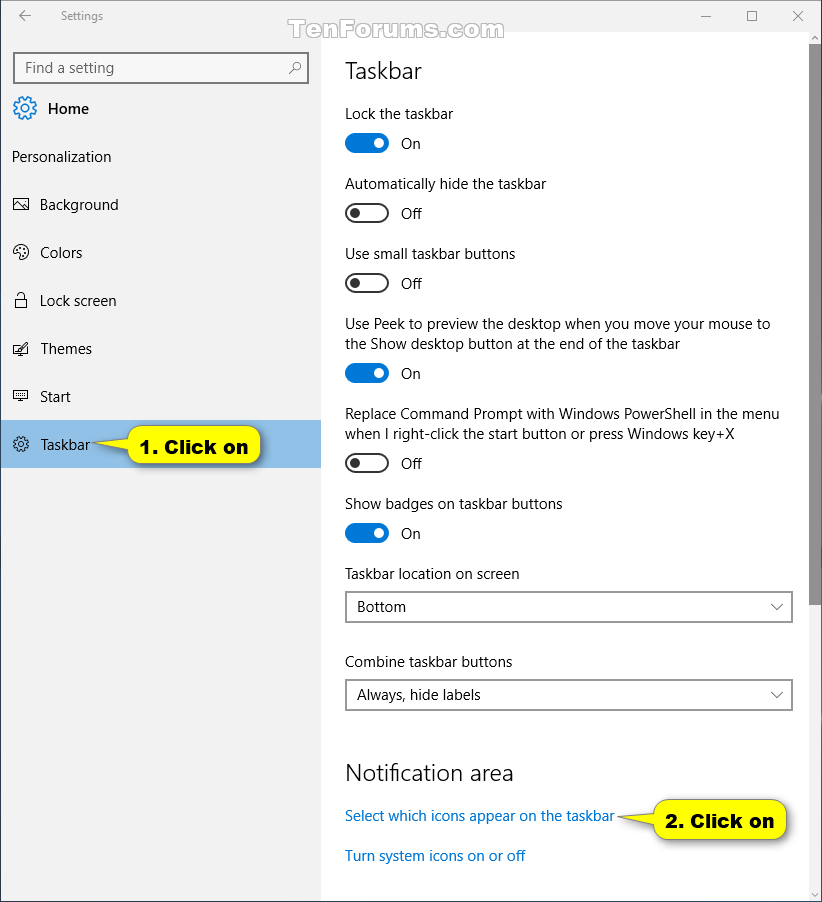
Task: Turn off Lock the taskbar toggle
Action: pos(367,143)
